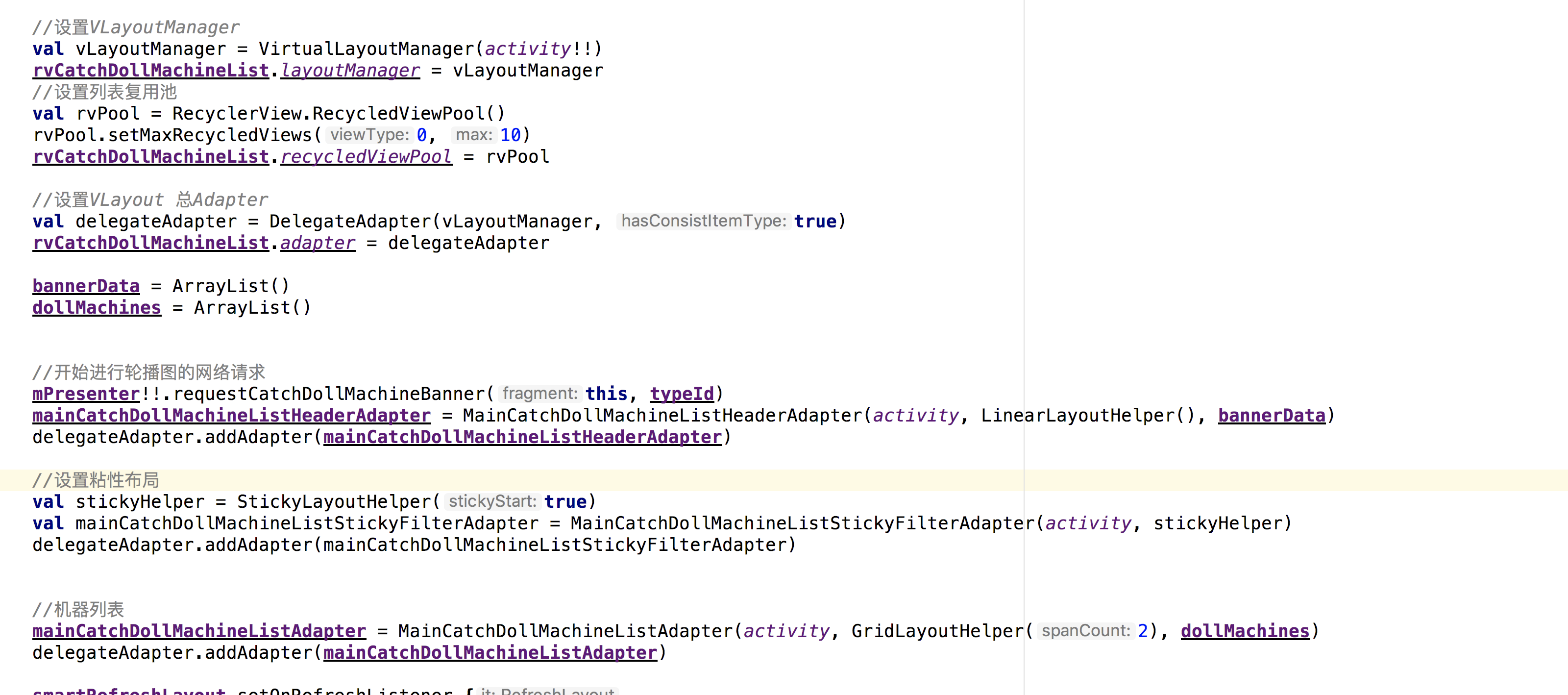
Task: Click the hasConsistItemType parameter hint
Action: point(704,221)
